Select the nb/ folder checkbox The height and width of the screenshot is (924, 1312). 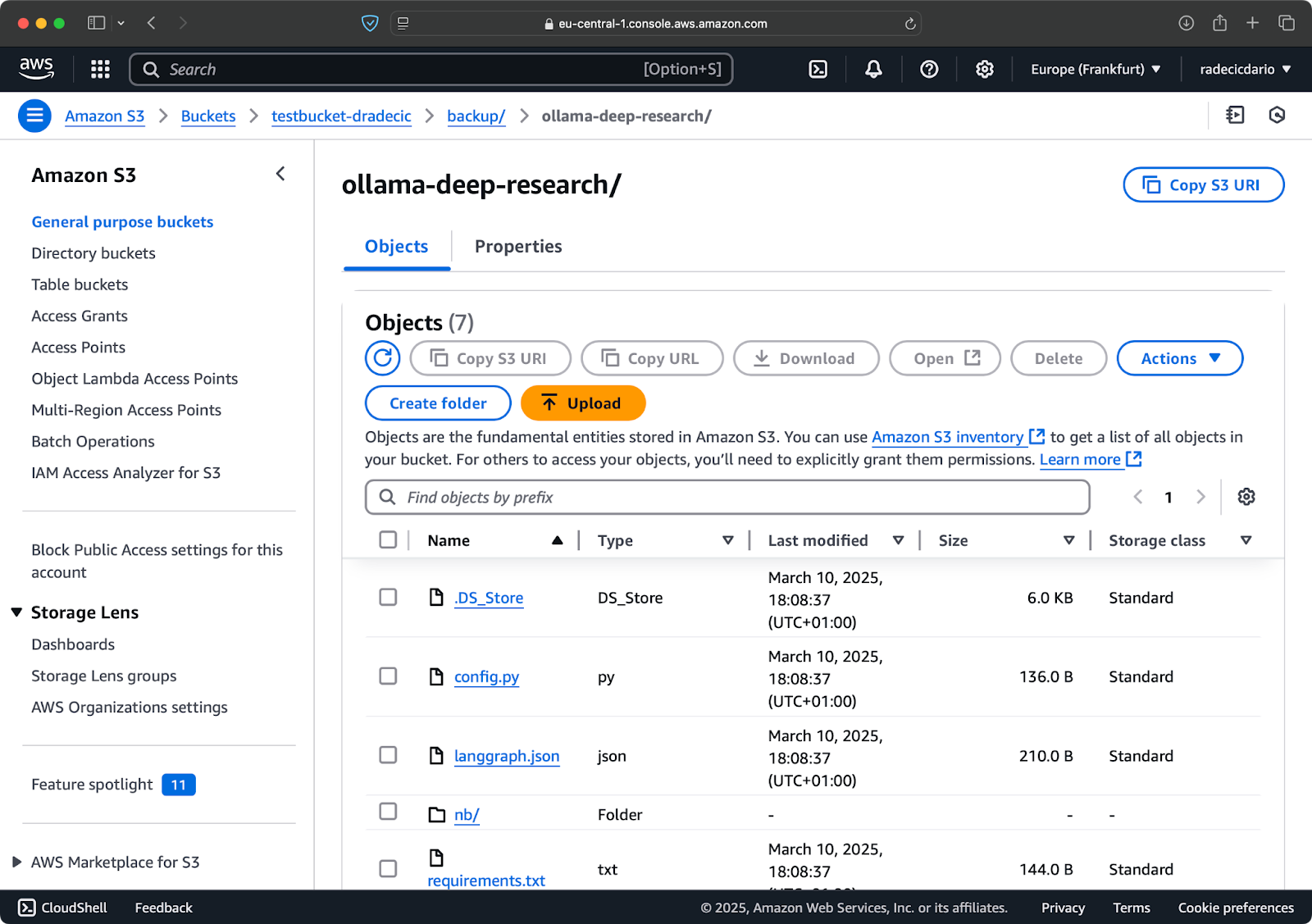tap(388, 811)
